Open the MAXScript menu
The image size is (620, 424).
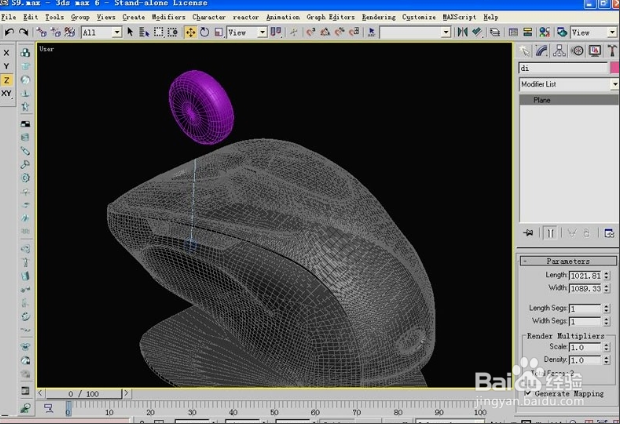click(x=459, y=17)
